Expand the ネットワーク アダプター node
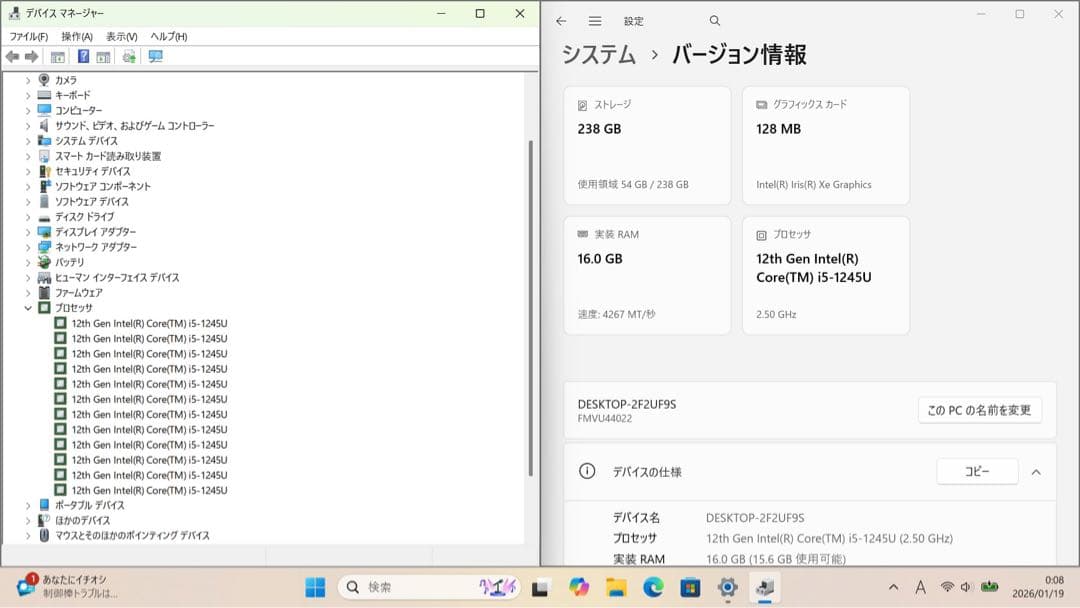The height and width of the screenshot is (608, 1080). tap(27, 247)
